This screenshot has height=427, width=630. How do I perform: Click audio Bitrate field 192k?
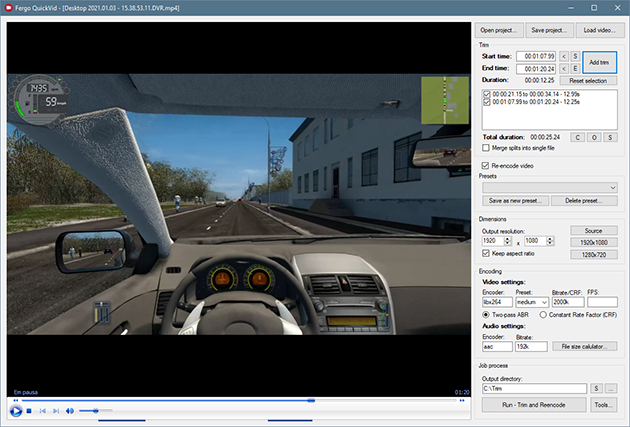[x=531, y=347]
